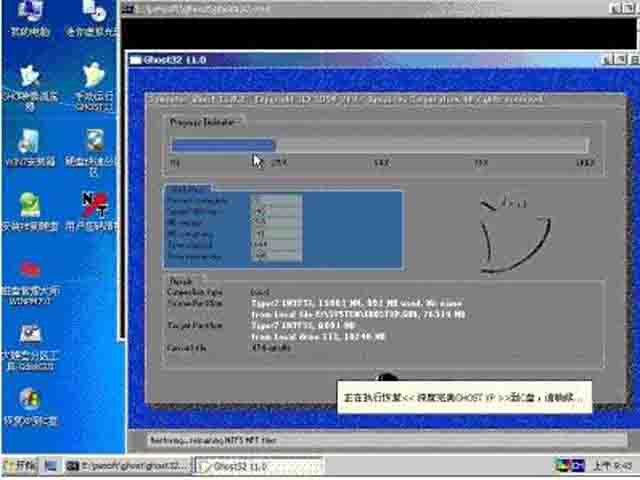Click the 25% progress marker label
Viewport: 640px width, 480px height.
pos(279,163)
